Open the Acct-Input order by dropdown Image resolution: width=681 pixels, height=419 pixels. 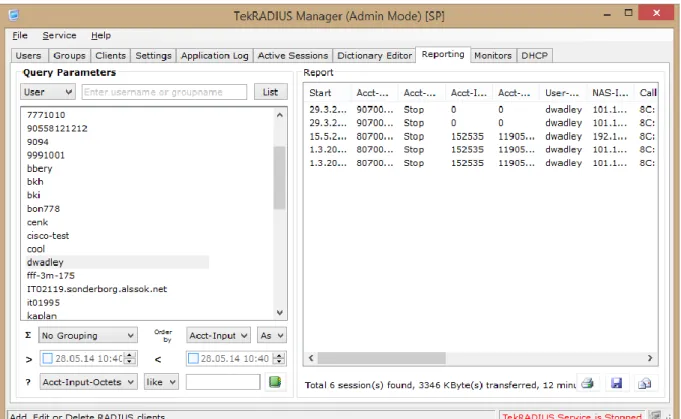point(218,335)
